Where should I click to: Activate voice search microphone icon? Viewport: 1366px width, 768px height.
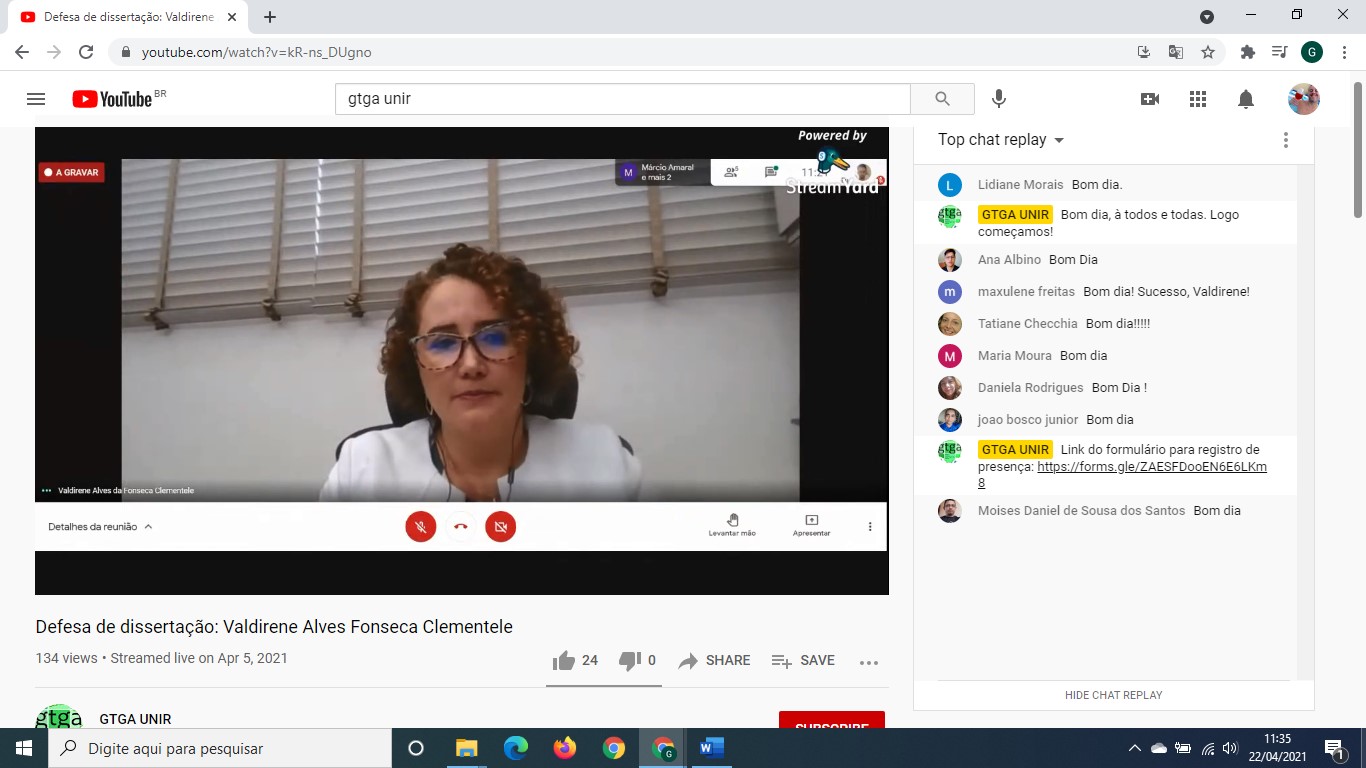click(x=998, y=99)
